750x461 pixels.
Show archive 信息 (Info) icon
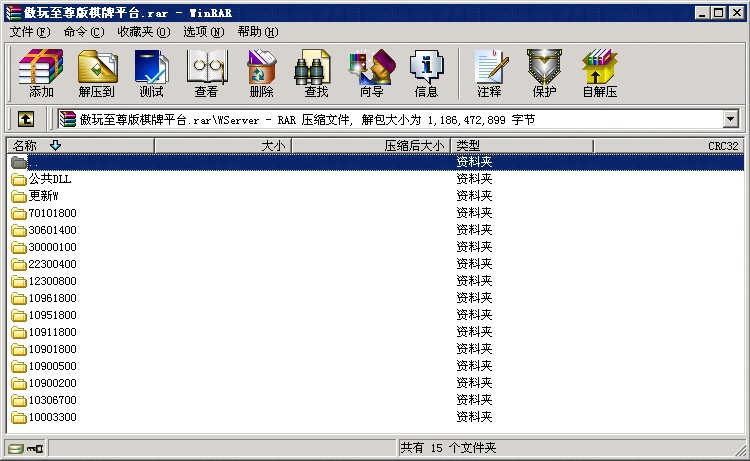(426, 73)
